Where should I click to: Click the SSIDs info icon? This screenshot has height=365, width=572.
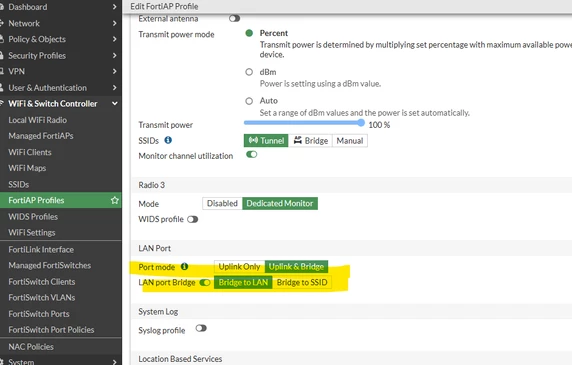pos(168,140)
